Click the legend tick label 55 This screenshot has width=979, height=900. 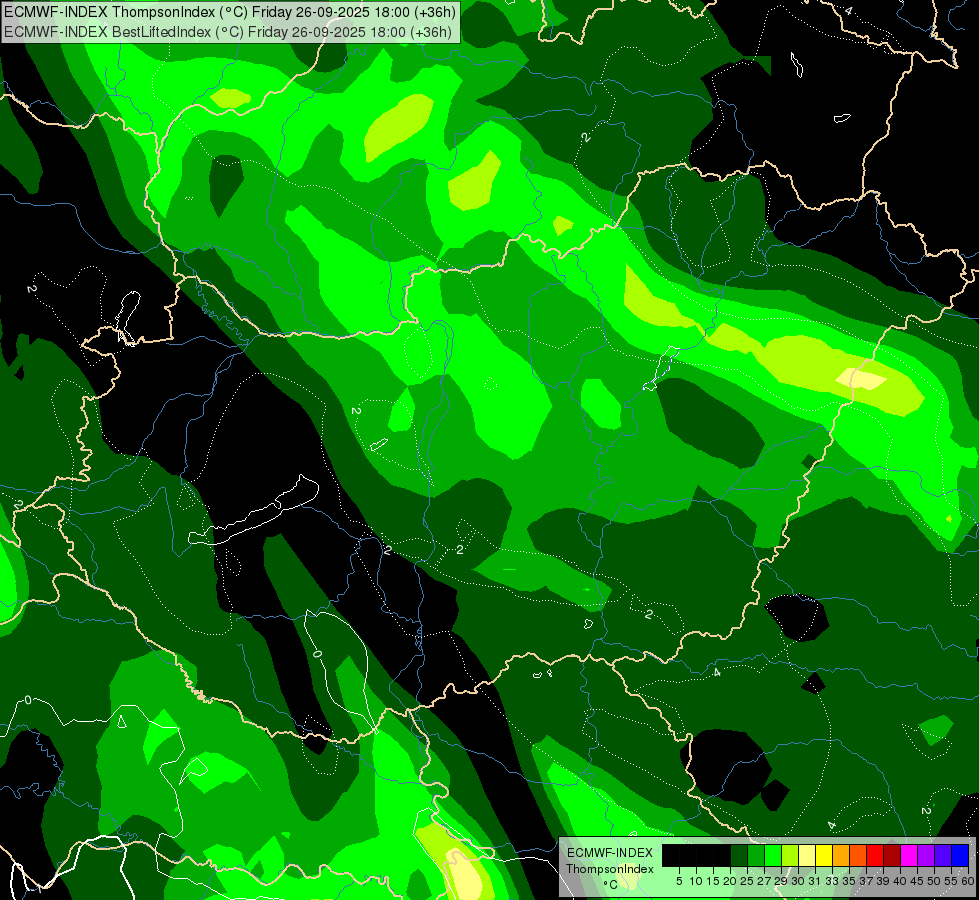[952, 881]
